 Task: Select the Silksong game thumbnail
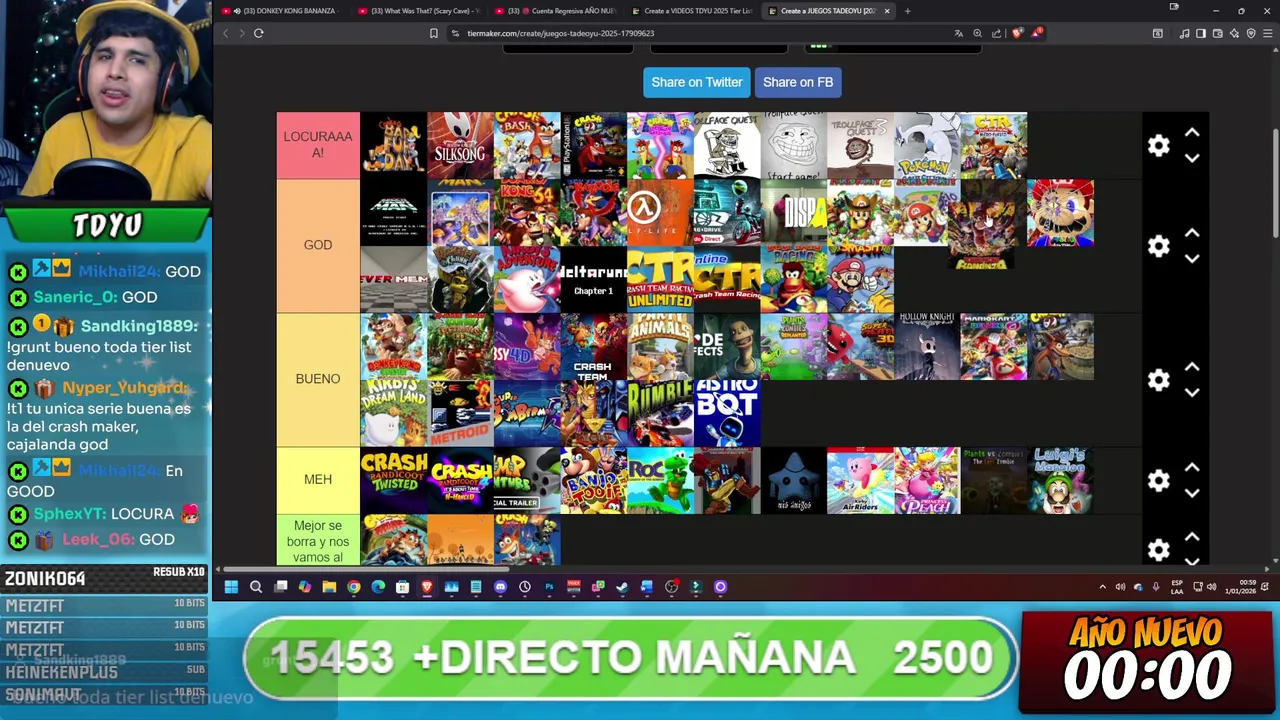point(460,145)
